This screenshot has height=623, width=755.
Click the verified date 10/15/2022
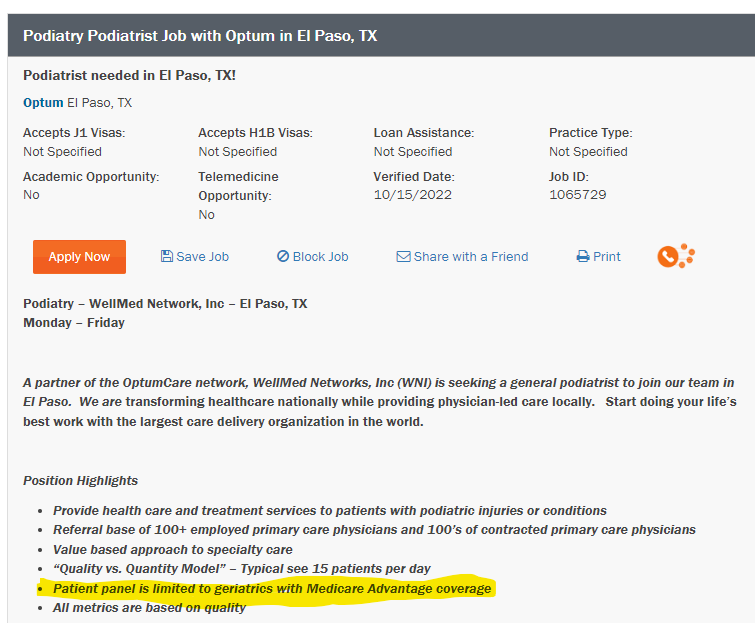click(413, 195)
